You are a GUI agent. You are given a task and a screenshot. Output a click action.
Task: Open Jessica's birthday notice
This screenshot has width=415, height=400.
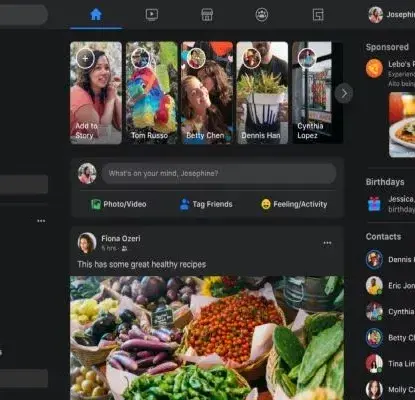pyautogui.click(x=391, y=204)
